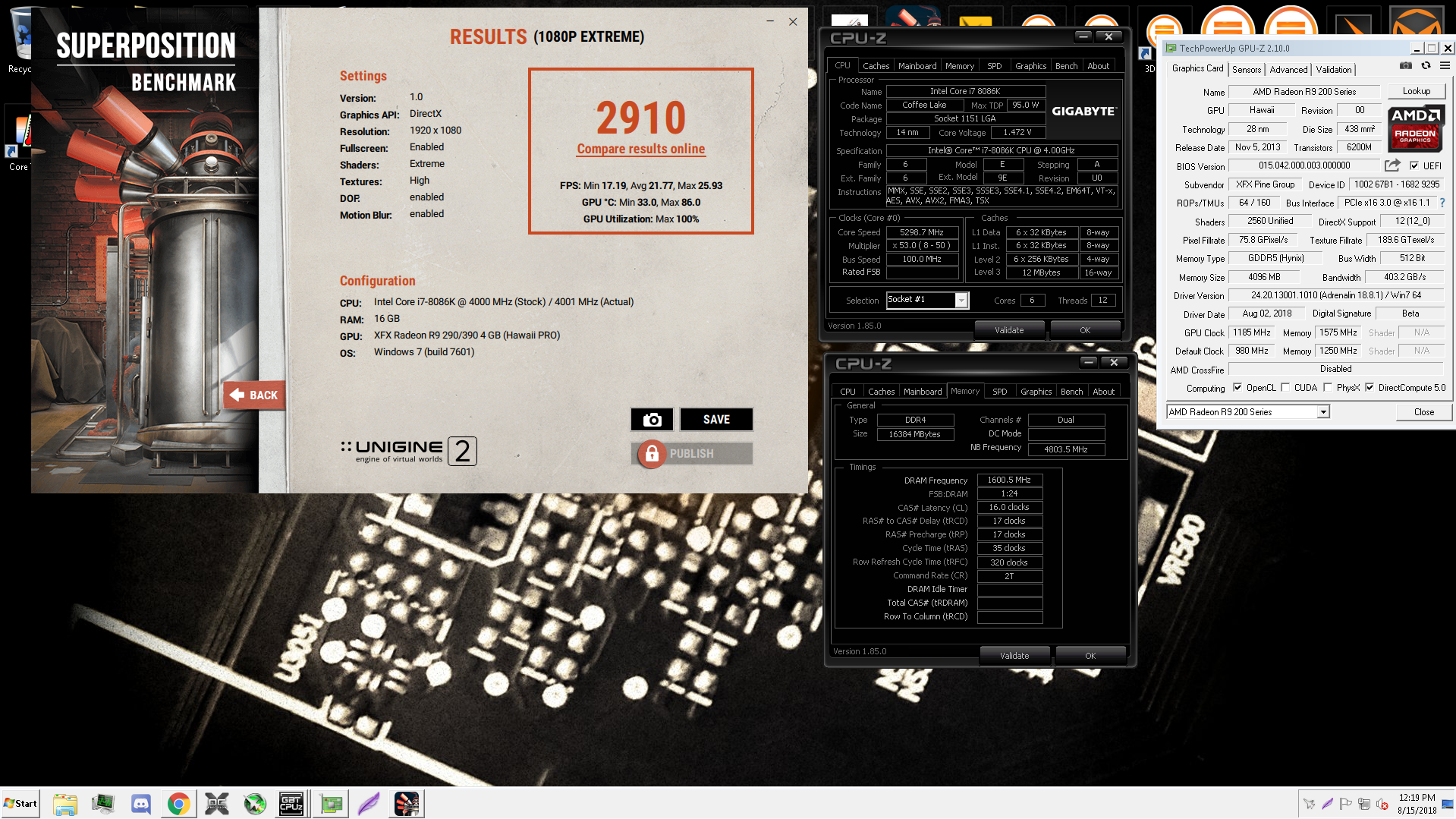Click the Action Center flag tray icon
This screenshot has height=819, width=1456.
point(1345,804)
